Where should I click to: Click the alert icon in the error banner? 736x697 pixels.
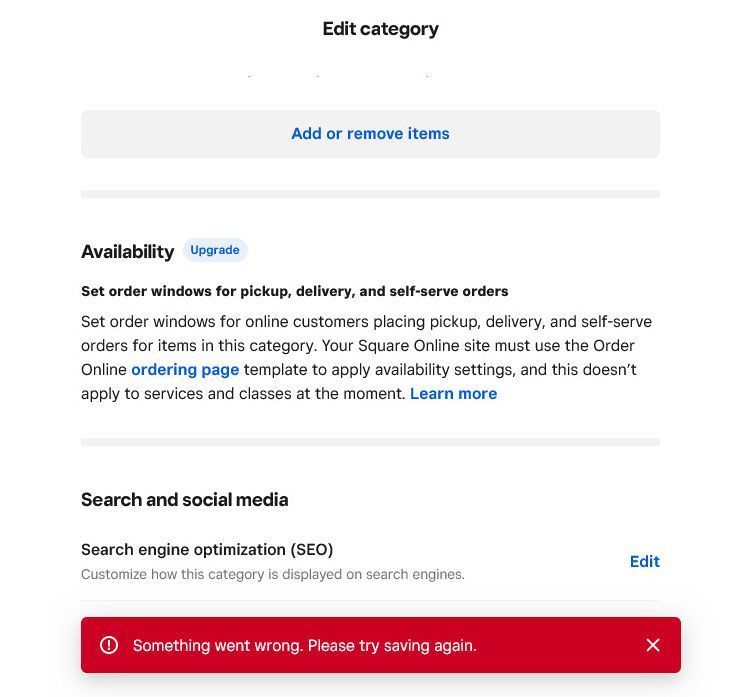pyautogui.click(x=109, y=645)
